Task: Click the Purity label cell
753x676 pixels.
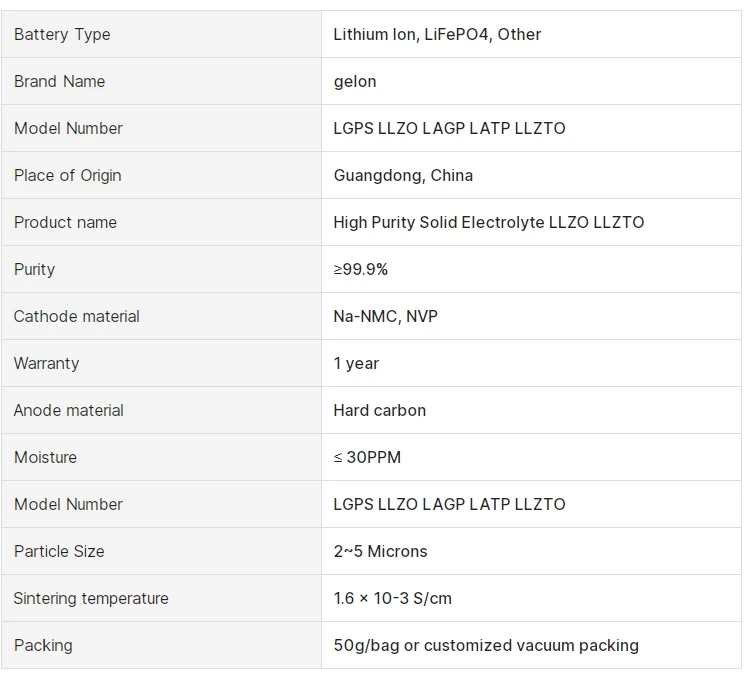Action: tap(34, 269)
